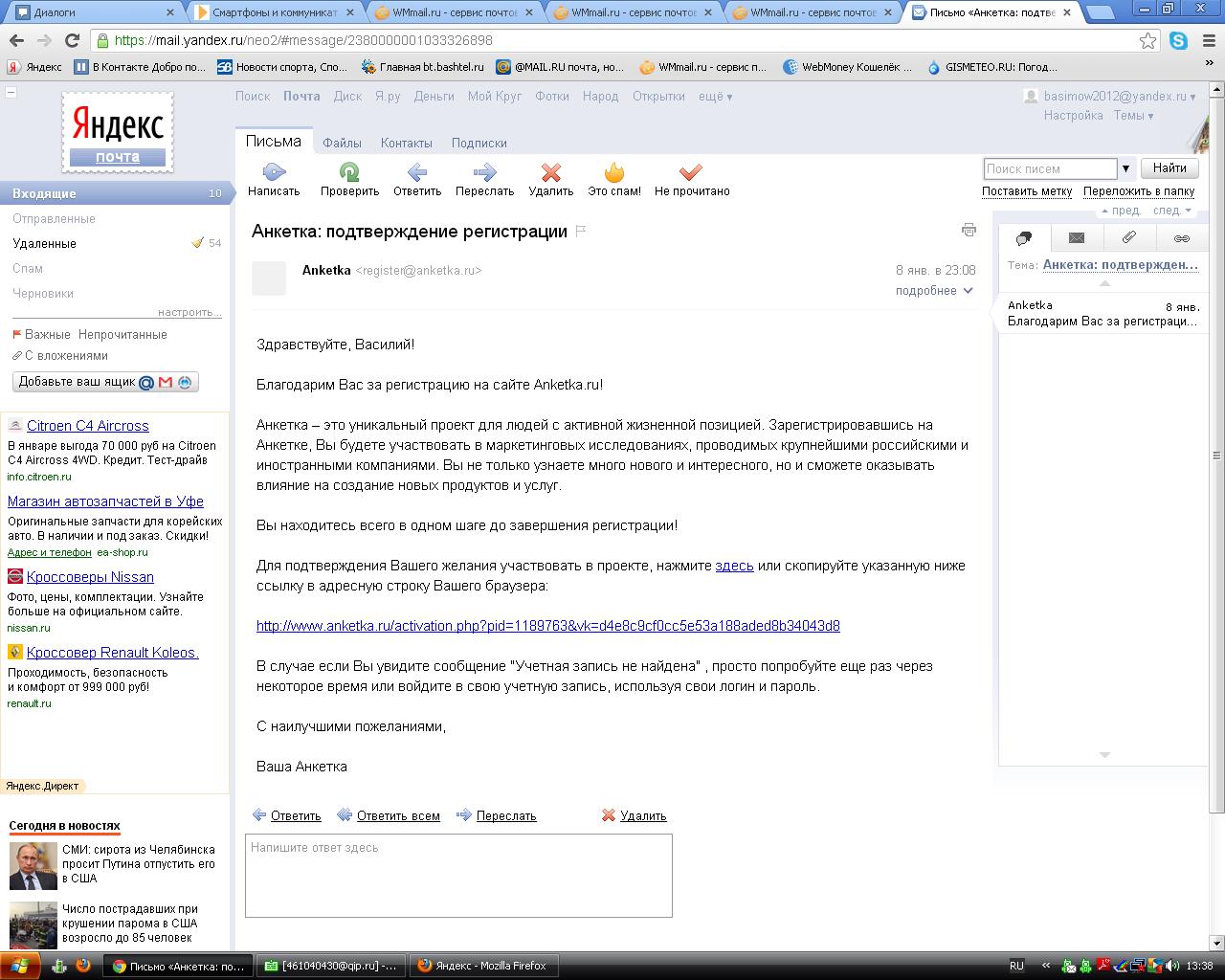The width and height of the screenshot is (1225, 980).
Task: Click the Написать compose icon
Action: [x=274, y=172]
